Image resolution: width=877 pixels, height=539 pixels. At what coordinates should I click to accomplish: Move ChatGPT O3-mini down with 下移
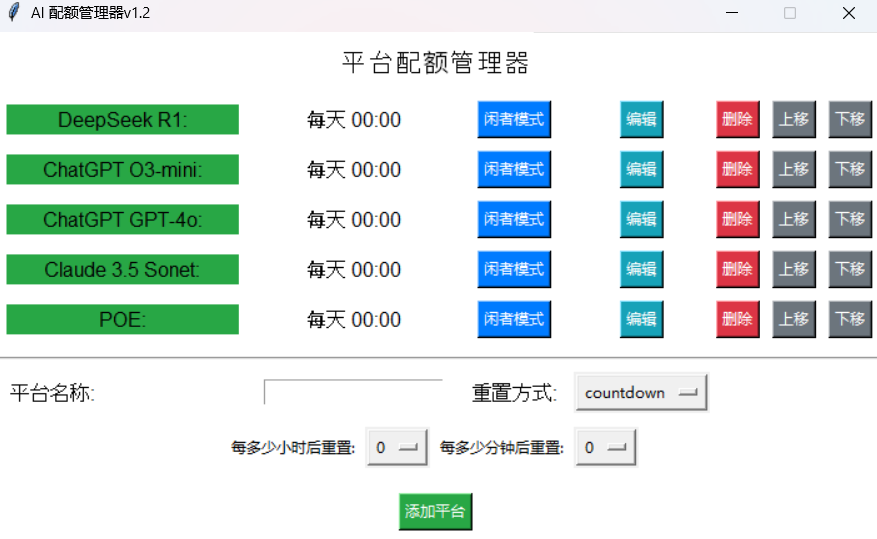[x=850, y=169]
